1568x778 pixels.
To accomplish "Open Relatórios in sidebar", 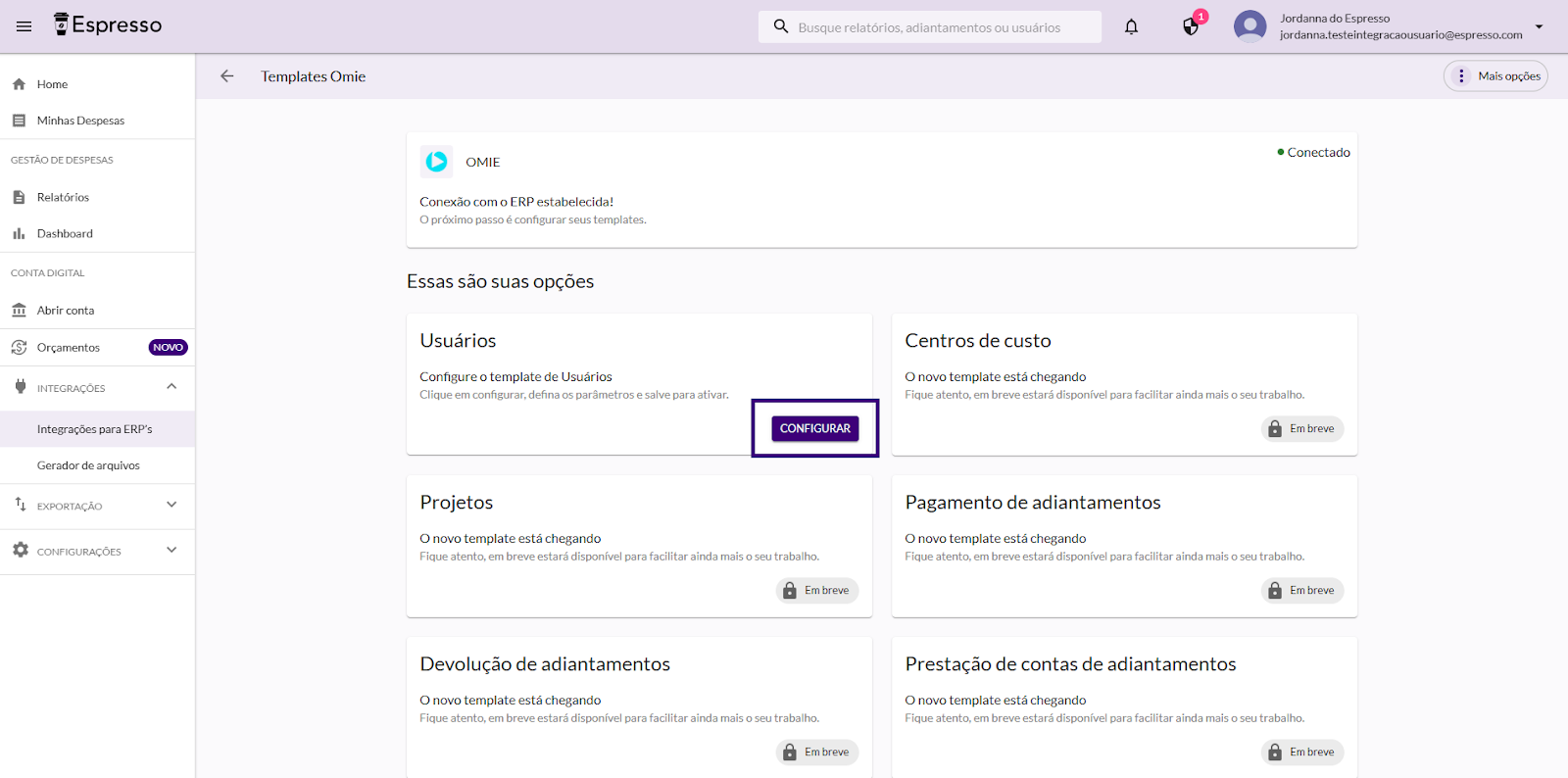I will coord(97,197).
